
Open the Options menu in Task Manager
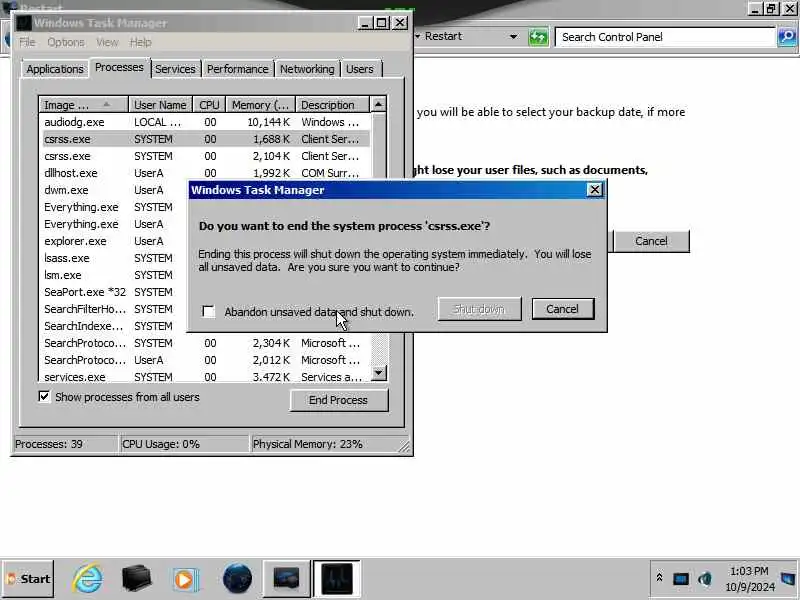click(66, 42)
